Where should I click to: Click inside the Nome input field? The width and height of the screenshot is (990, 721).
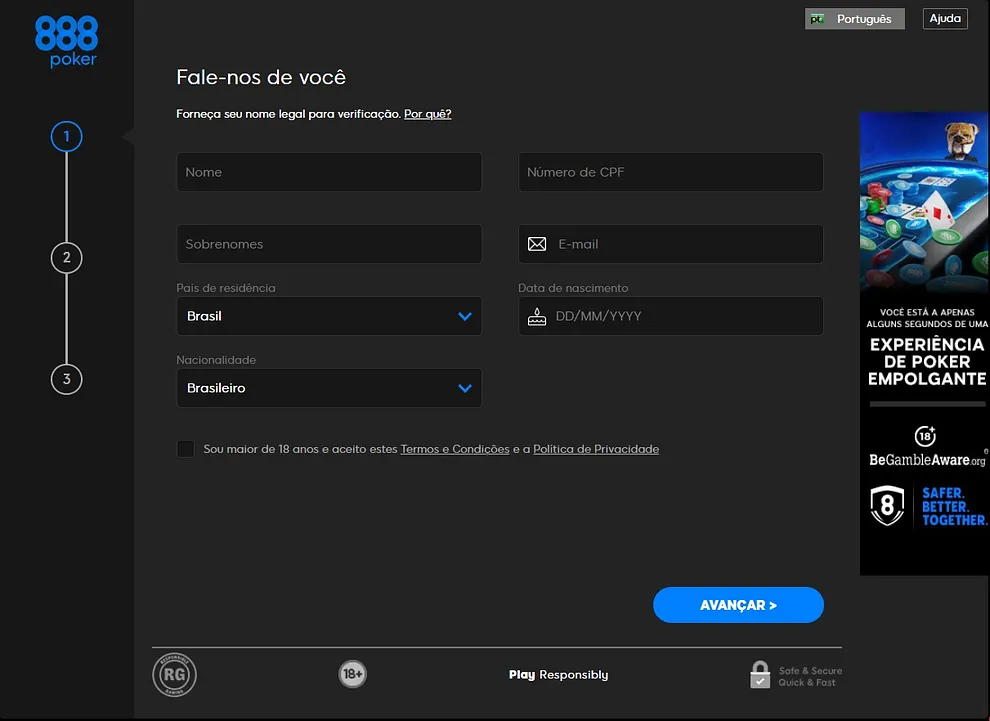(x=329, y=172)
